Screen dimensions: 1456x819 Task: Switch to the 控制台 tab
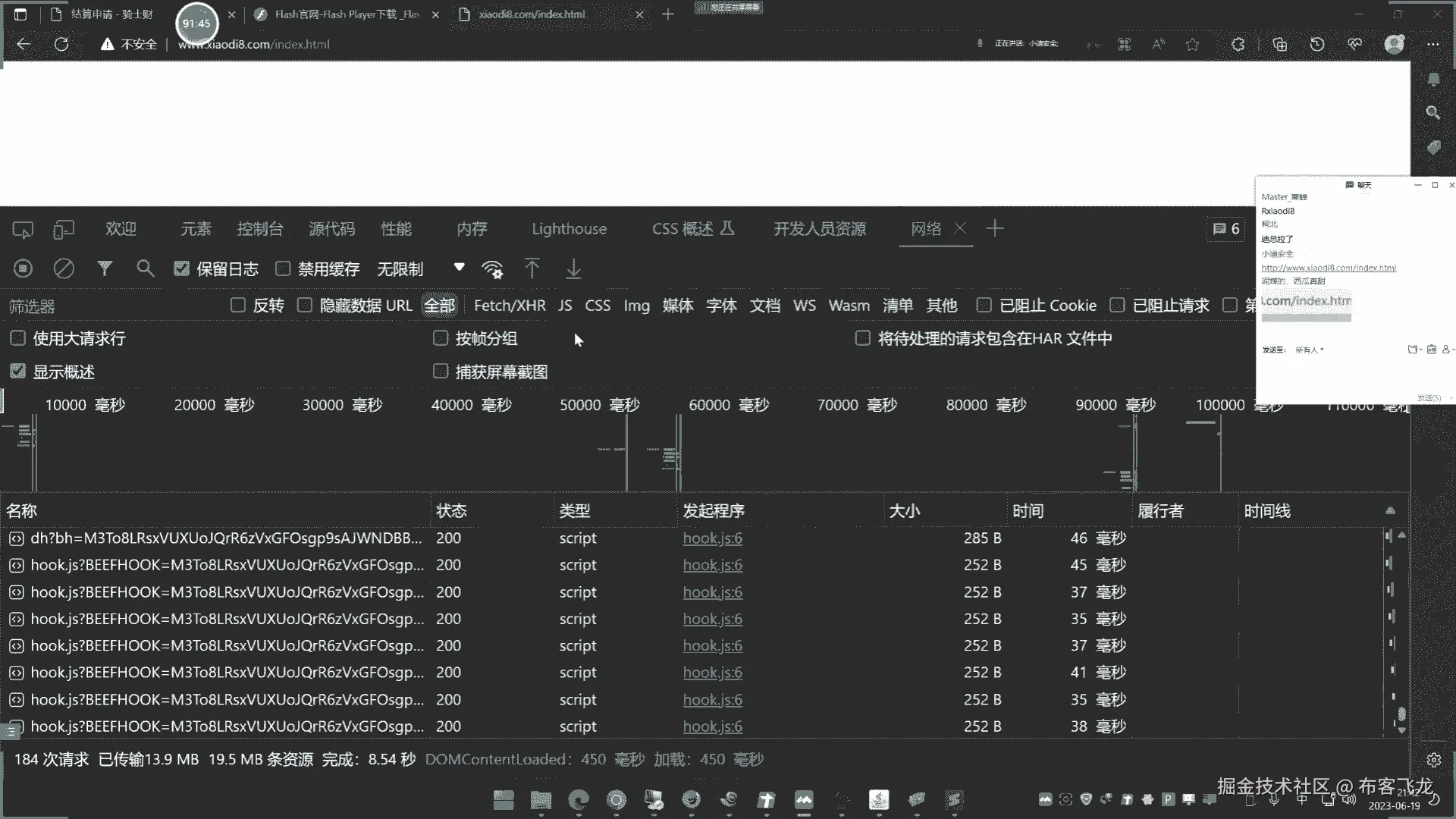[x=259, y=229]
